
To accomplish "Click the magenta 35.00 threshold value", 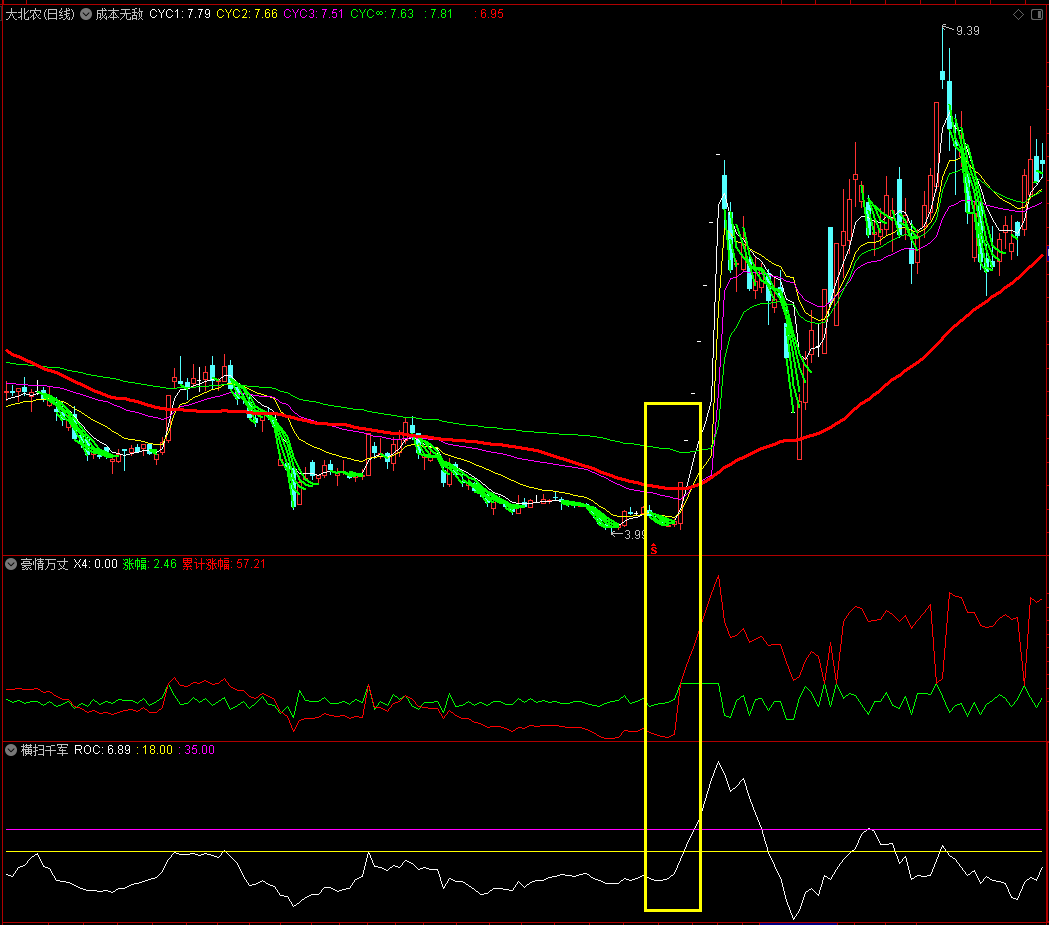I will (x=197, y=750).
